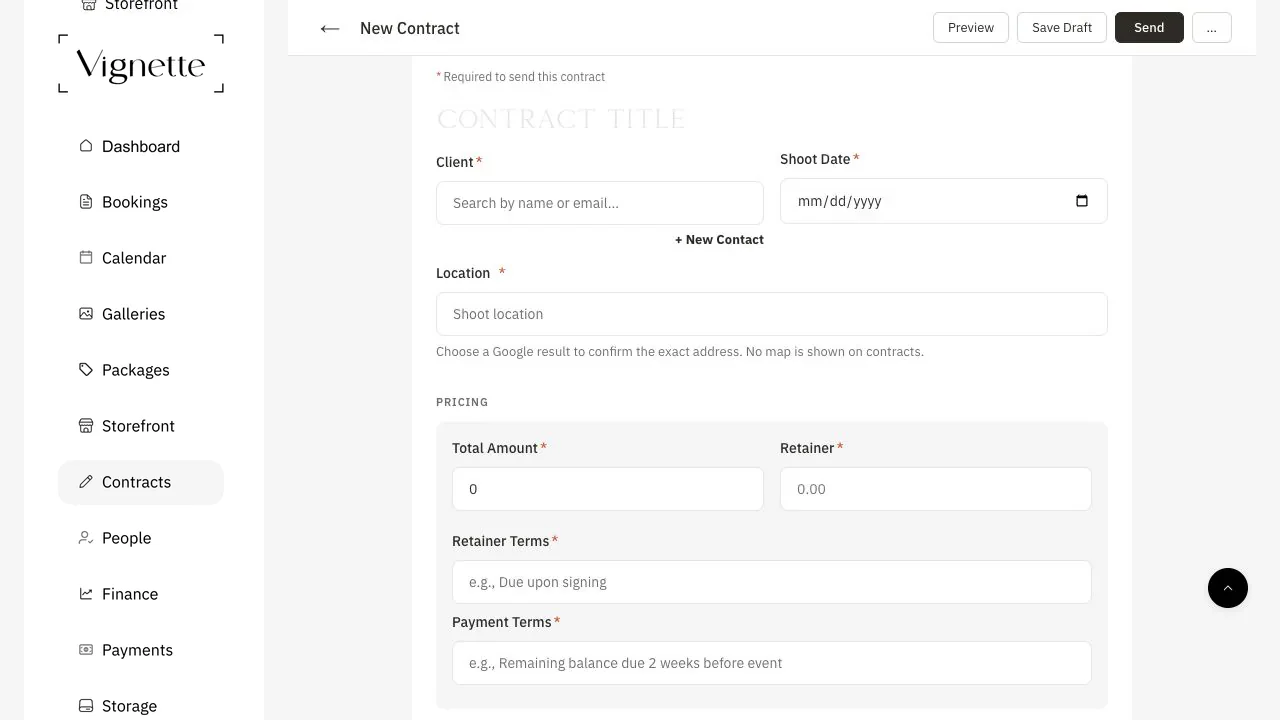Click the Send button
Image resolution: width=1280 pixels, height=720 pixels.
click(1149, 28)
